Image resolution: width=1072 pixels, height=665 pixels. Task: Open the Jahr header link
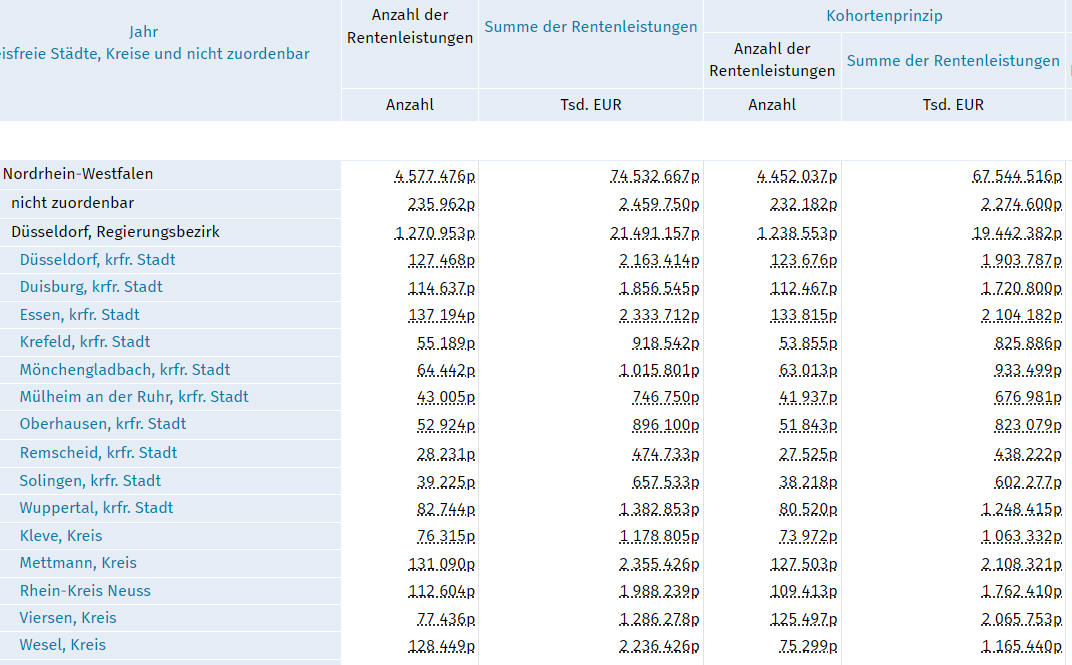click(144, 31)
